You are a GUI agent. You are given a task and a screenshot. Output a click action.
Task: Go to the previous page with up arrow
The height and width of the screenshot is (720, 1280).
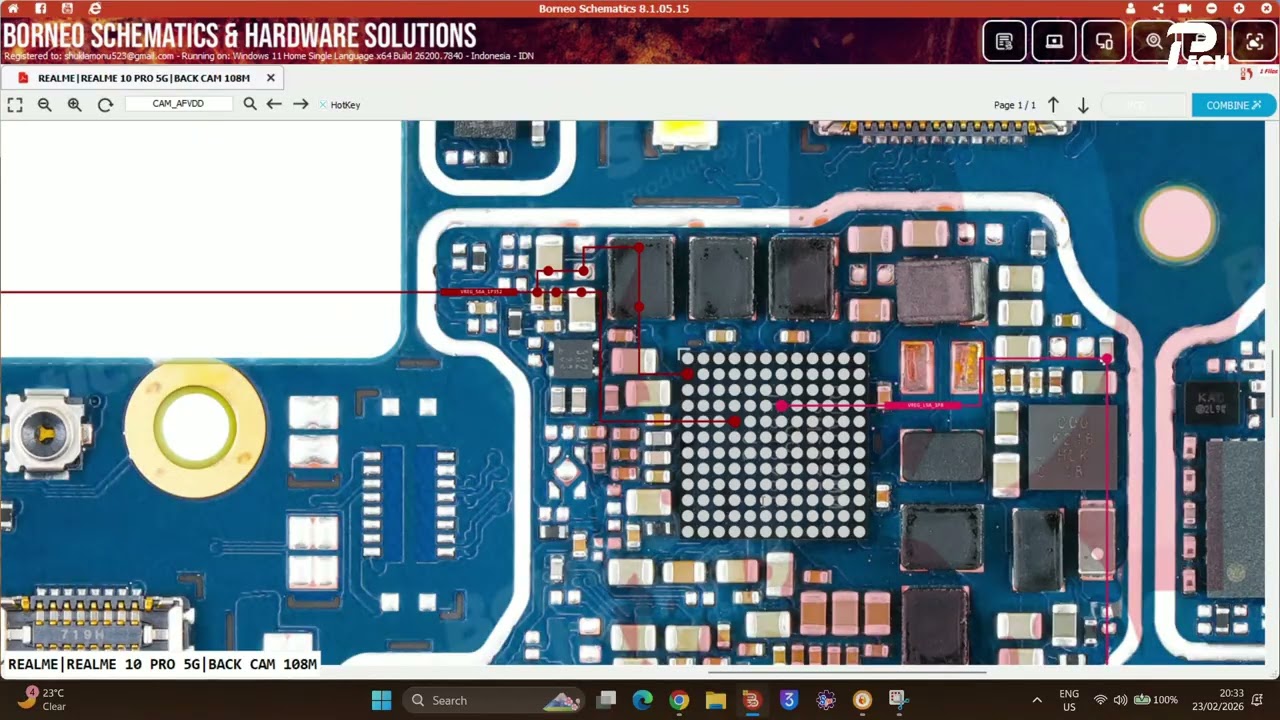(x=1053, y=105)
